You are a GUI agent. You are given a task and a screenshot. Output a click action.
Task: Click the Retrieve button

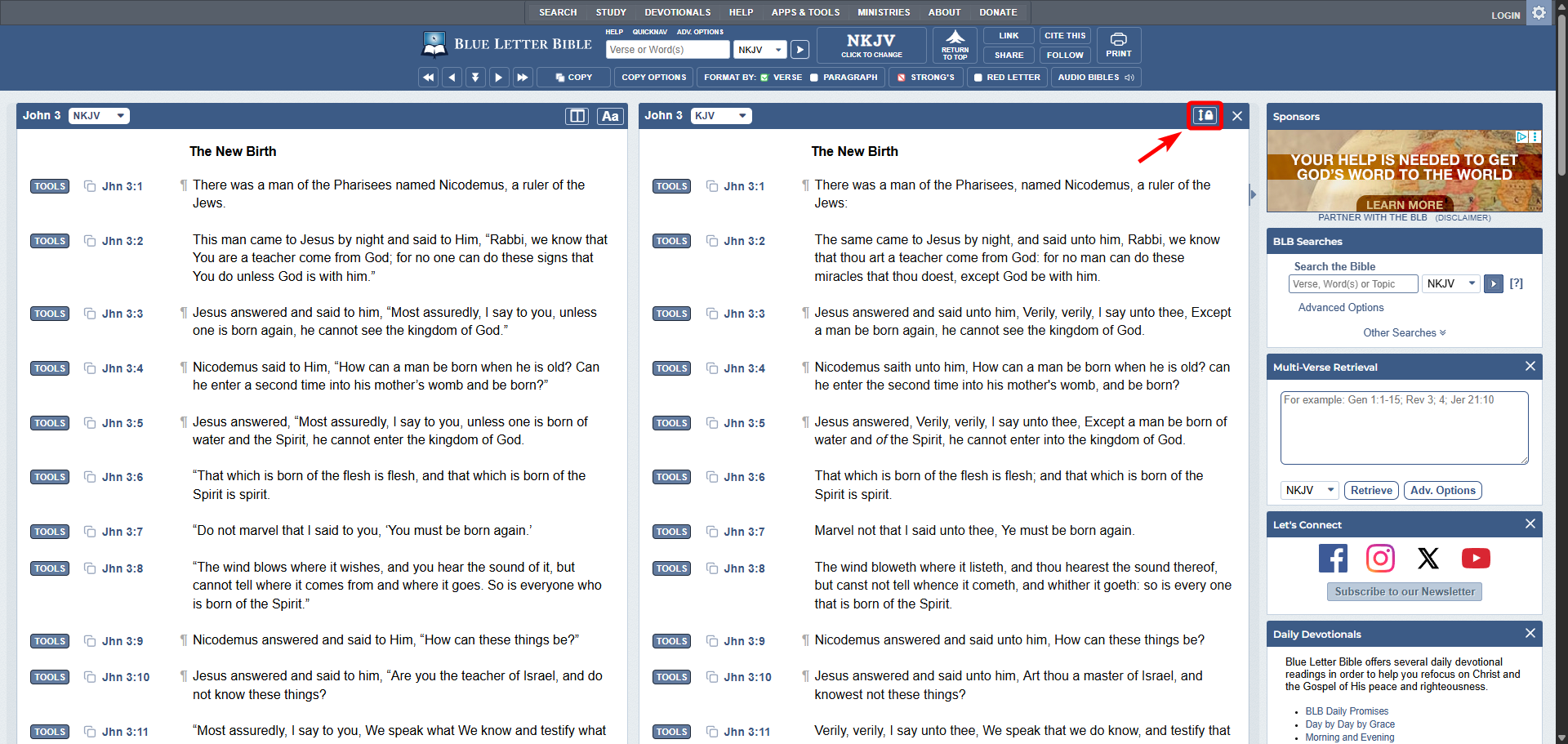(1371, 490)
